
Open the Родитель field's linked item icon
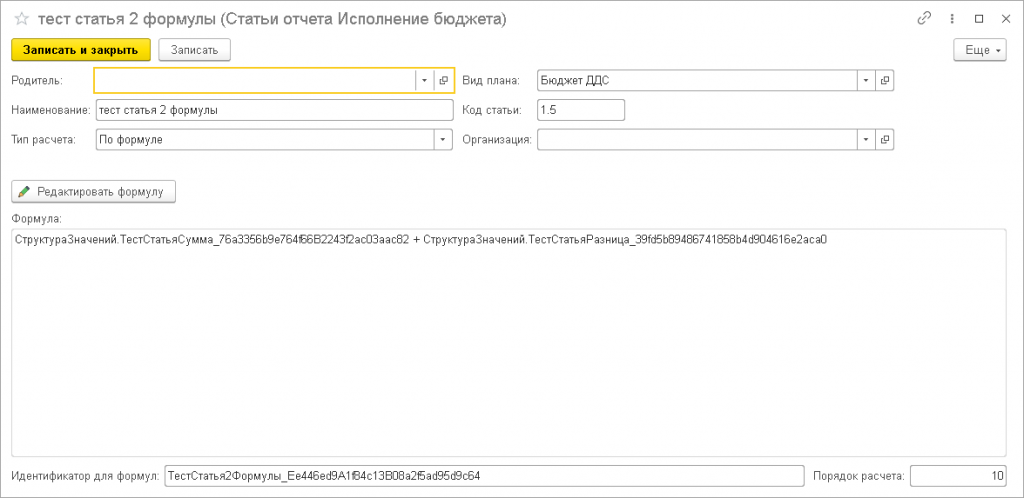(443, 80)
